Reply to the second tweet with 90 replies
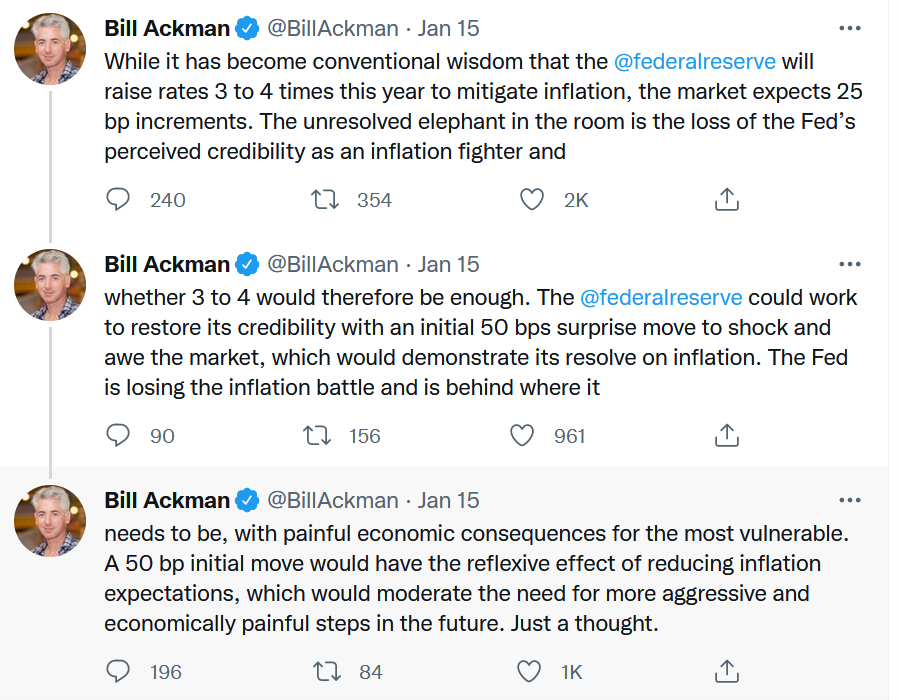This screenshot has height=700, width=899. 119,436
